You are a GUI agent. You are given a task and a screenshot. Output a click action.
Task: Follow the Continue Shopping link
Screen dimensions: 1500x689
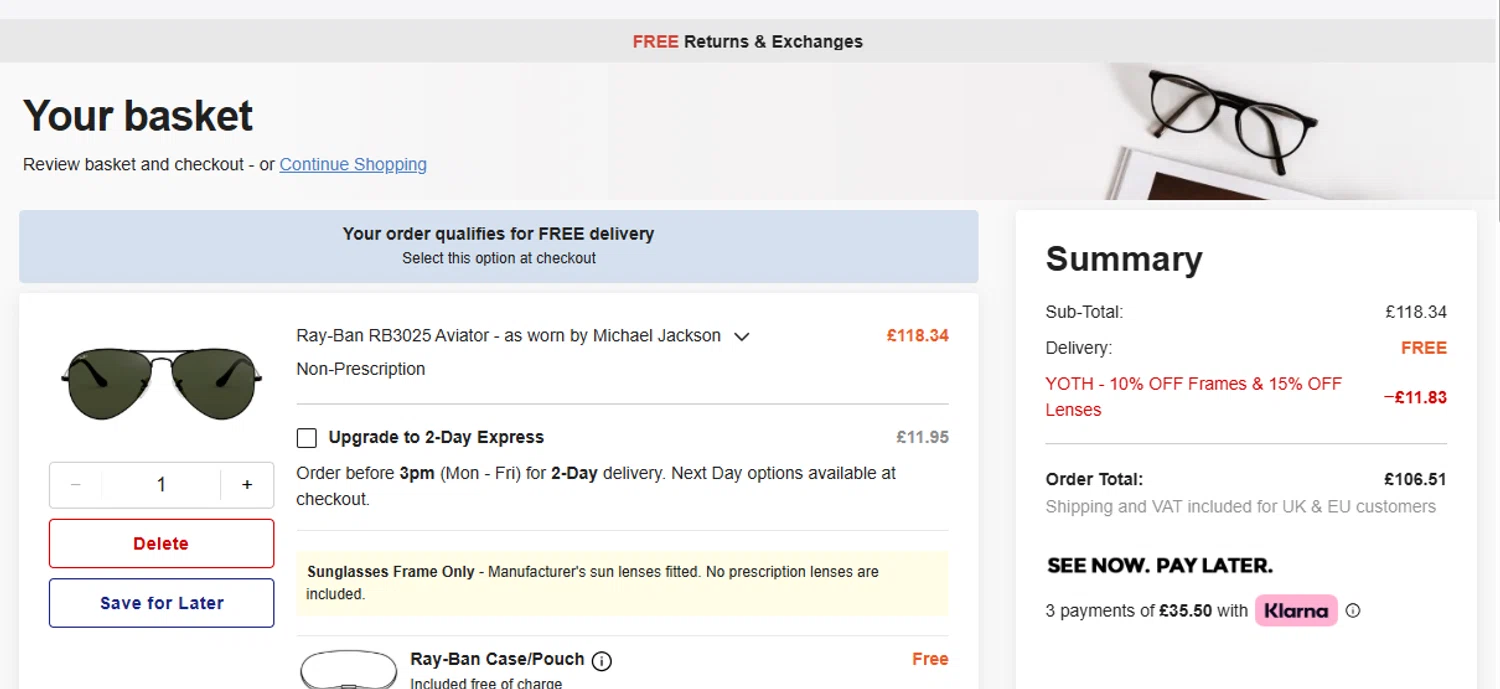coord(353,164)
